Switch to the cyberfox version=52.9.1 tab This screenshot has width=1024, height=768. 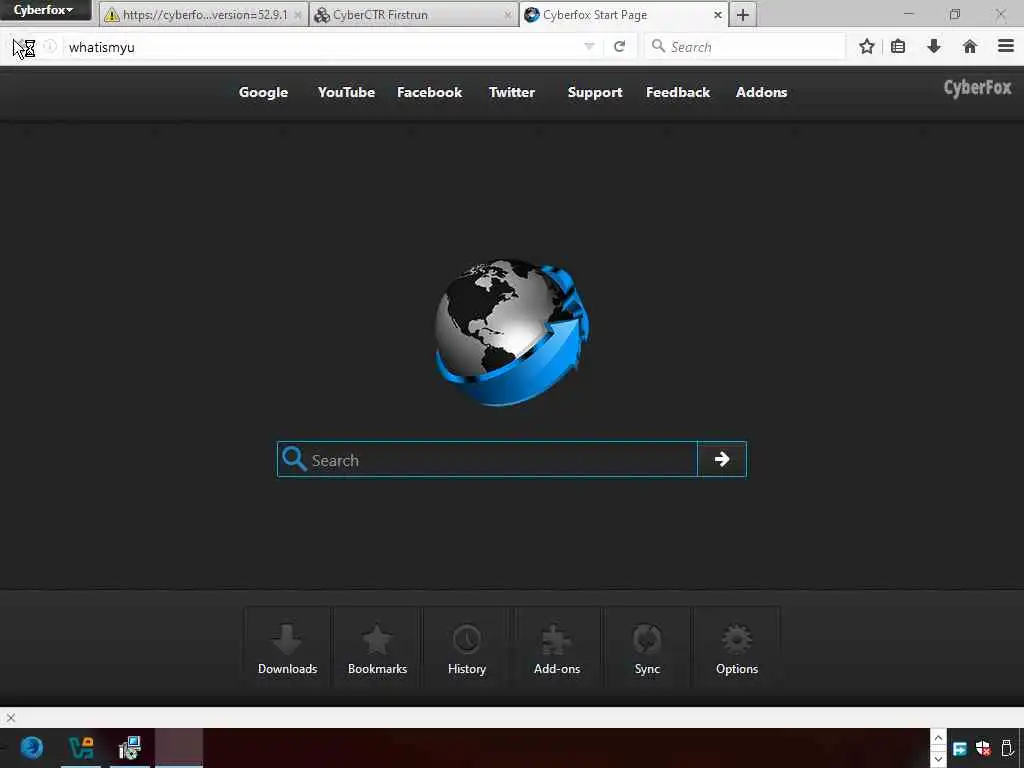pyautogui.click(x=204, y=14)
